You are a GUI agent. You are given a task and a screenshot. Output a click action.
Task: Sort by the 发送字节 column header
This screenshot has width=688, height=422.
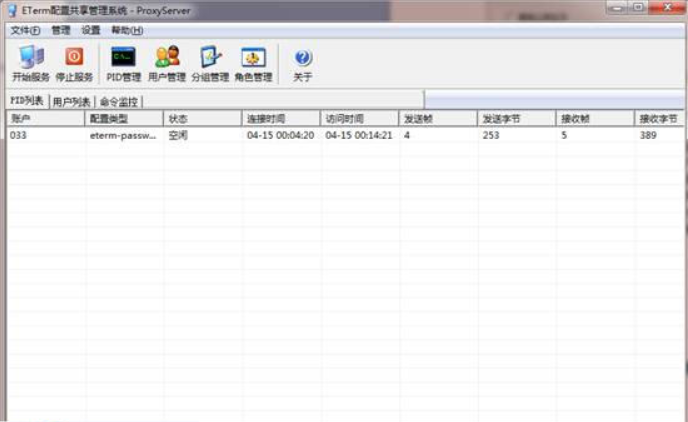tap(516, 118)
